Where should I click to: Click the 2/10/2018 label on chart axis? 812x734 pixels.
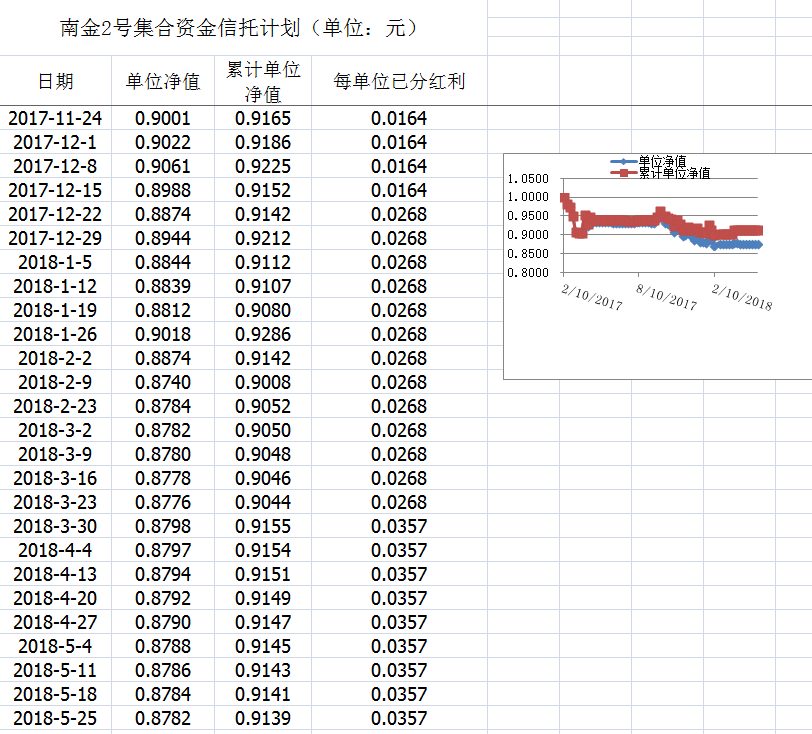[742, 296]
